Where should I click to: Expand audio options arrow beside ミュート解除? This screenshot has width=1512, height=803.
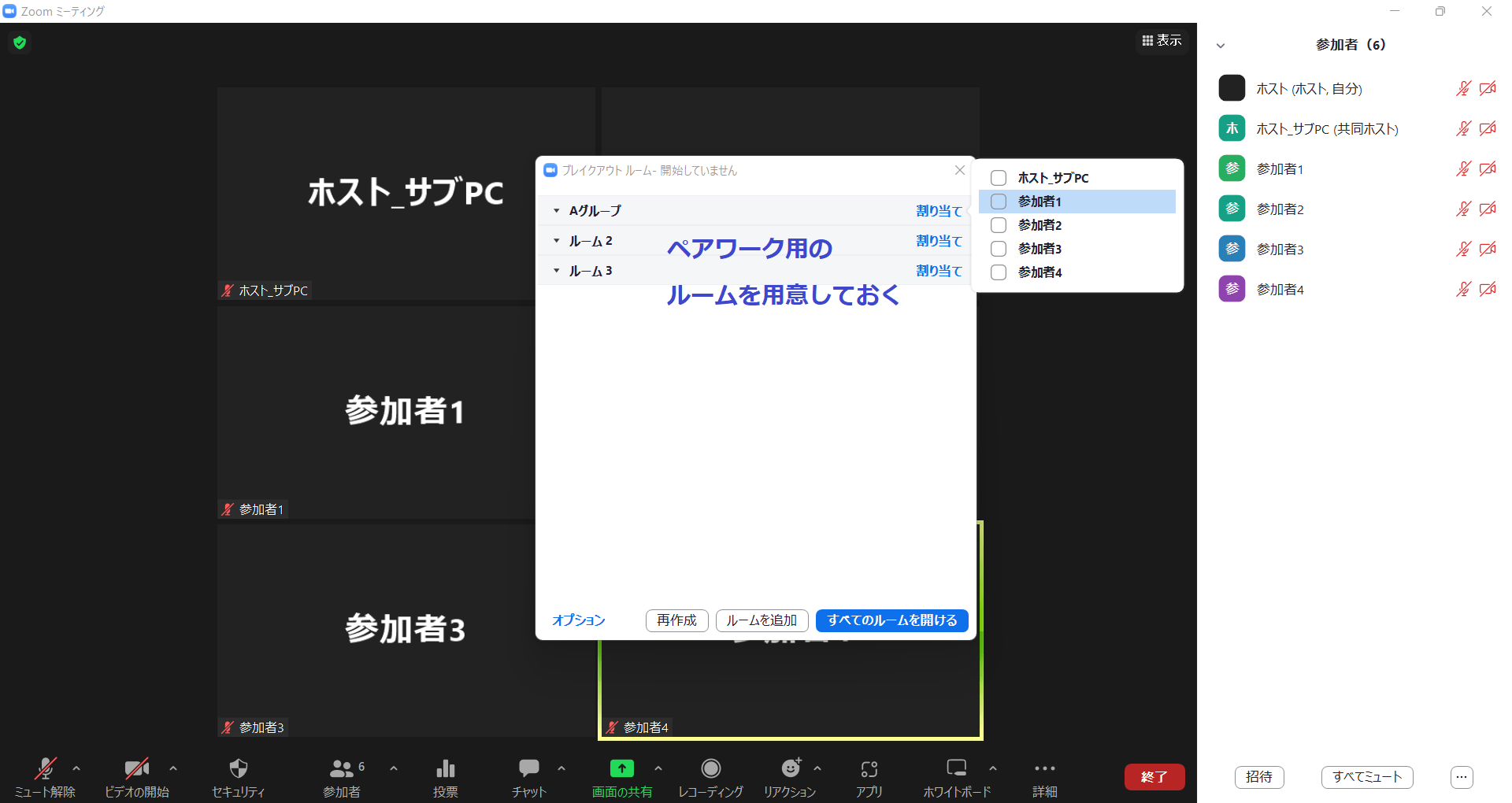pos(76,768)
